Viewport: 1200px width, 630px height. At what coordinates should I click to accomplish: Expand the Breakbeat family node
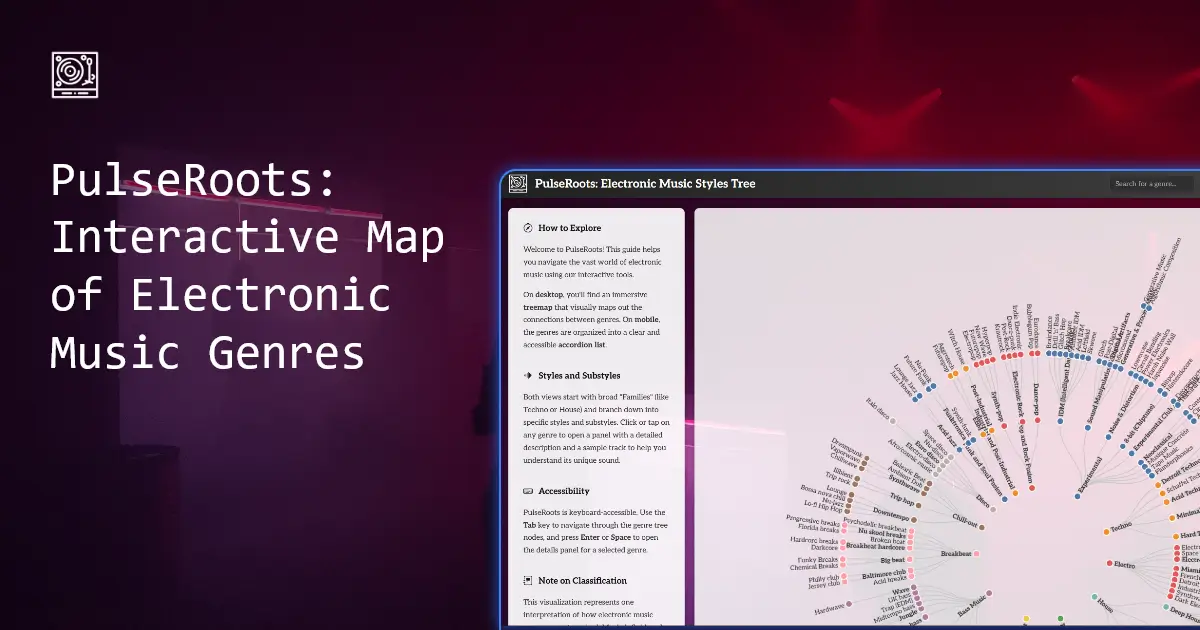pos(976,553)
